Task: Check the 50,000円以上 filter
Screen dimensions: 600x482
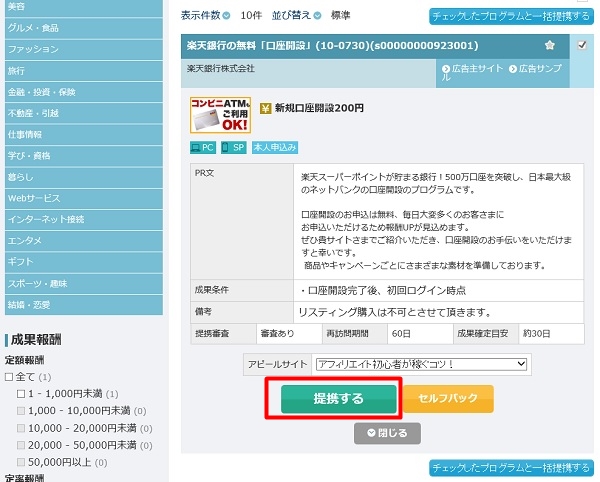Action: point(21,462)
